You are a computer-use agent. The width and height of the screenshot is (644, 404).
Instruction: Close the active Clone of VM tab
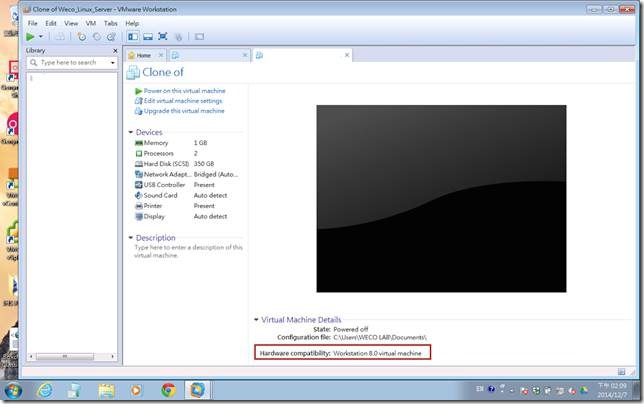point(347,55)
